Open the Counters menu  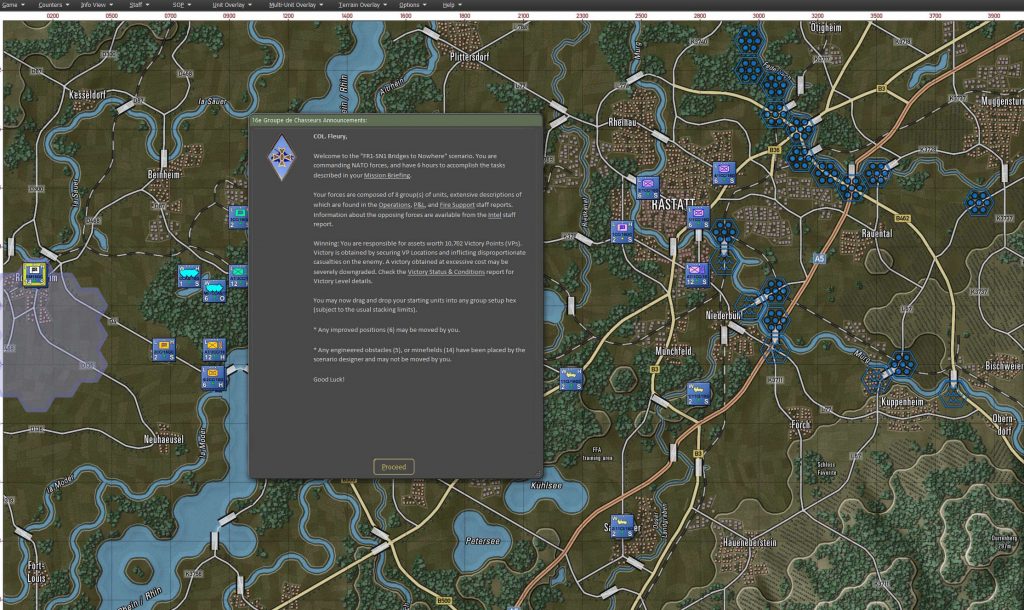51,5
